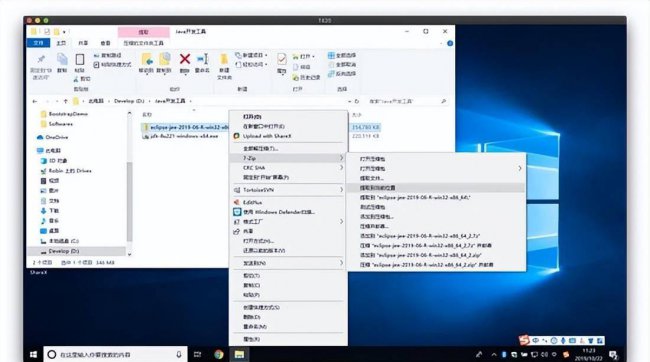
Task: Click the 复制 (Copy) ribbon icon
Action: click(62, 60)
